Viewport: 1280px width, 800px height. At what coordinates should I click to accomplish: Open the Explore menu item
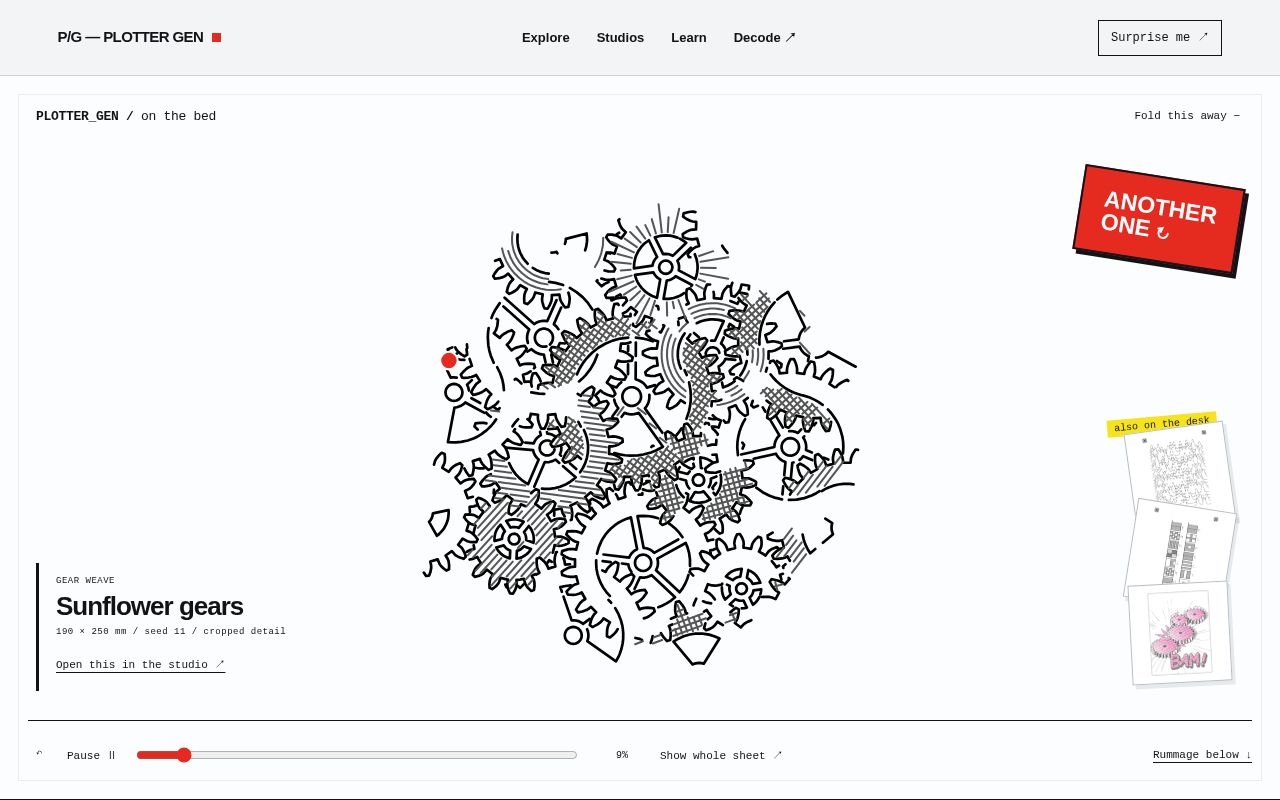click(546, 38)
